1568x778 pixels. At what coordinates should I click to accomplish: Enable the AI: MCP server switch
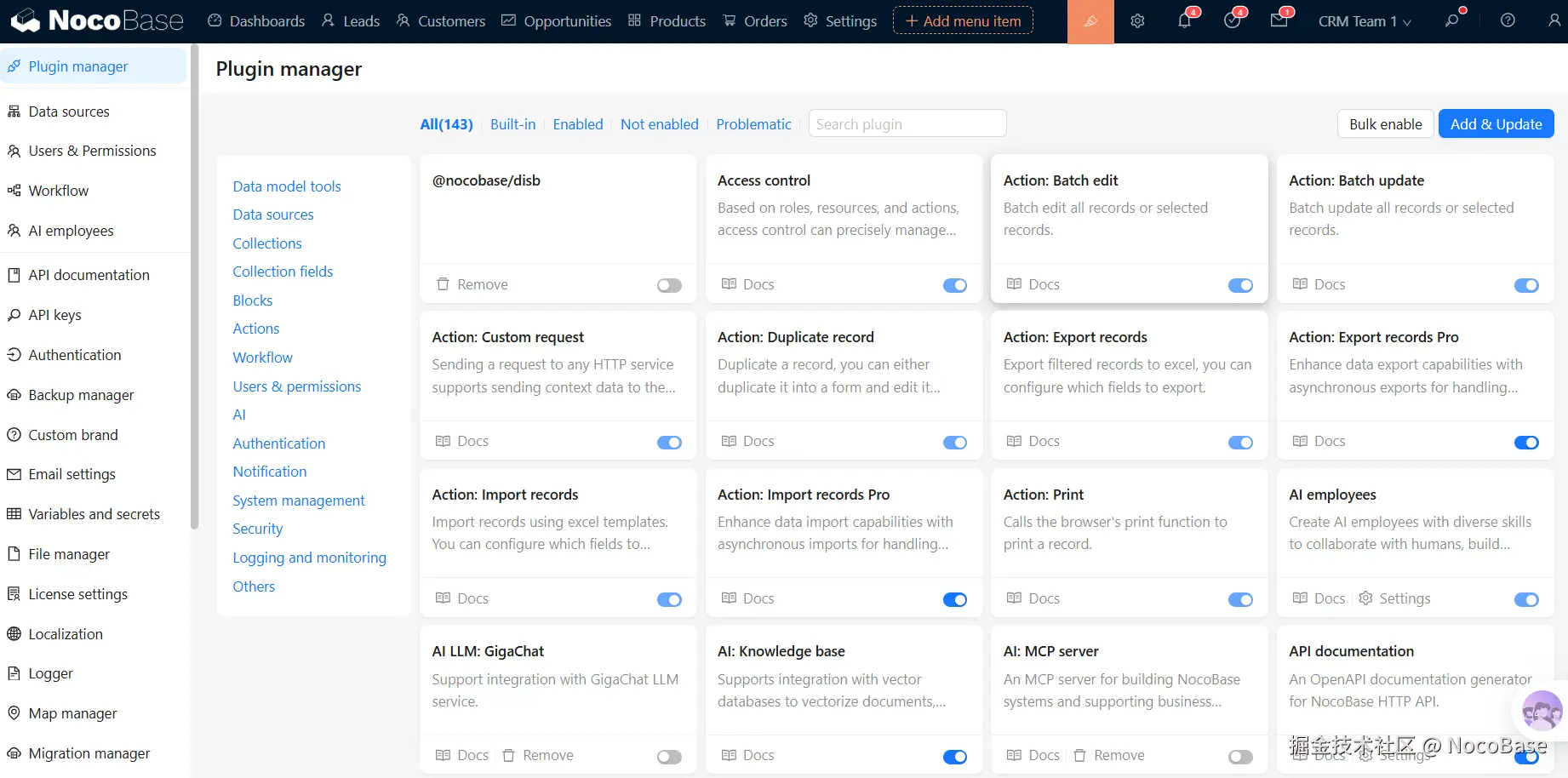click(1240, 757)
